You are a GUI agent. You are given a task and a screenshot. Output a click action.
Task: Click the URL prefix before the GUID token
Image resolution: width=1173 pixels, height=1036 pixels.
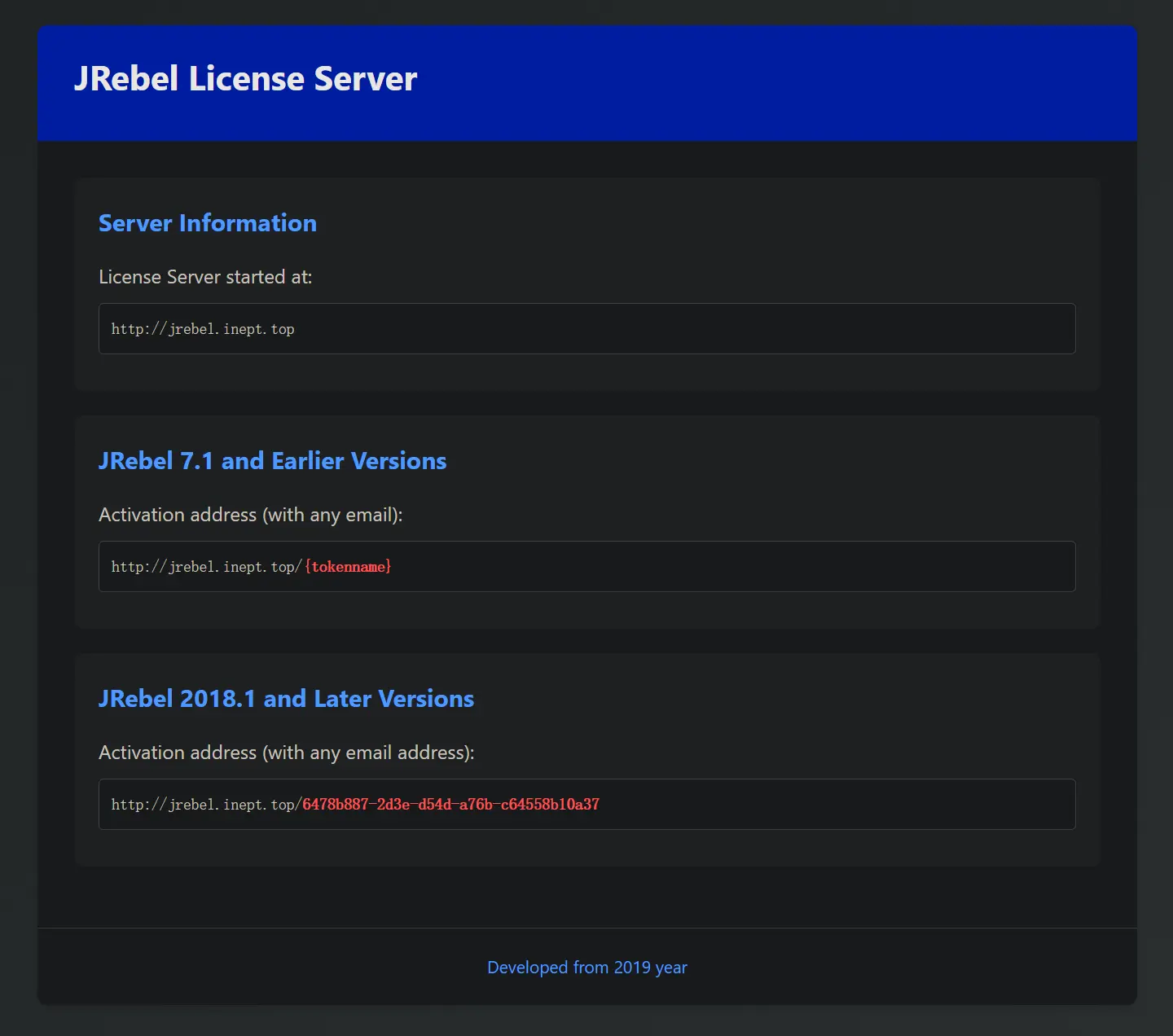click(205, 805)
